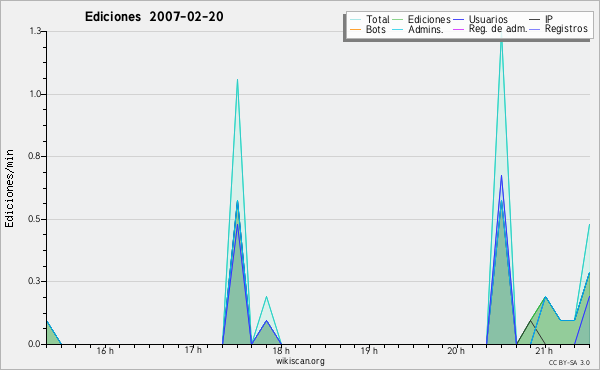Click the '21 h' x-axis label

544,351
